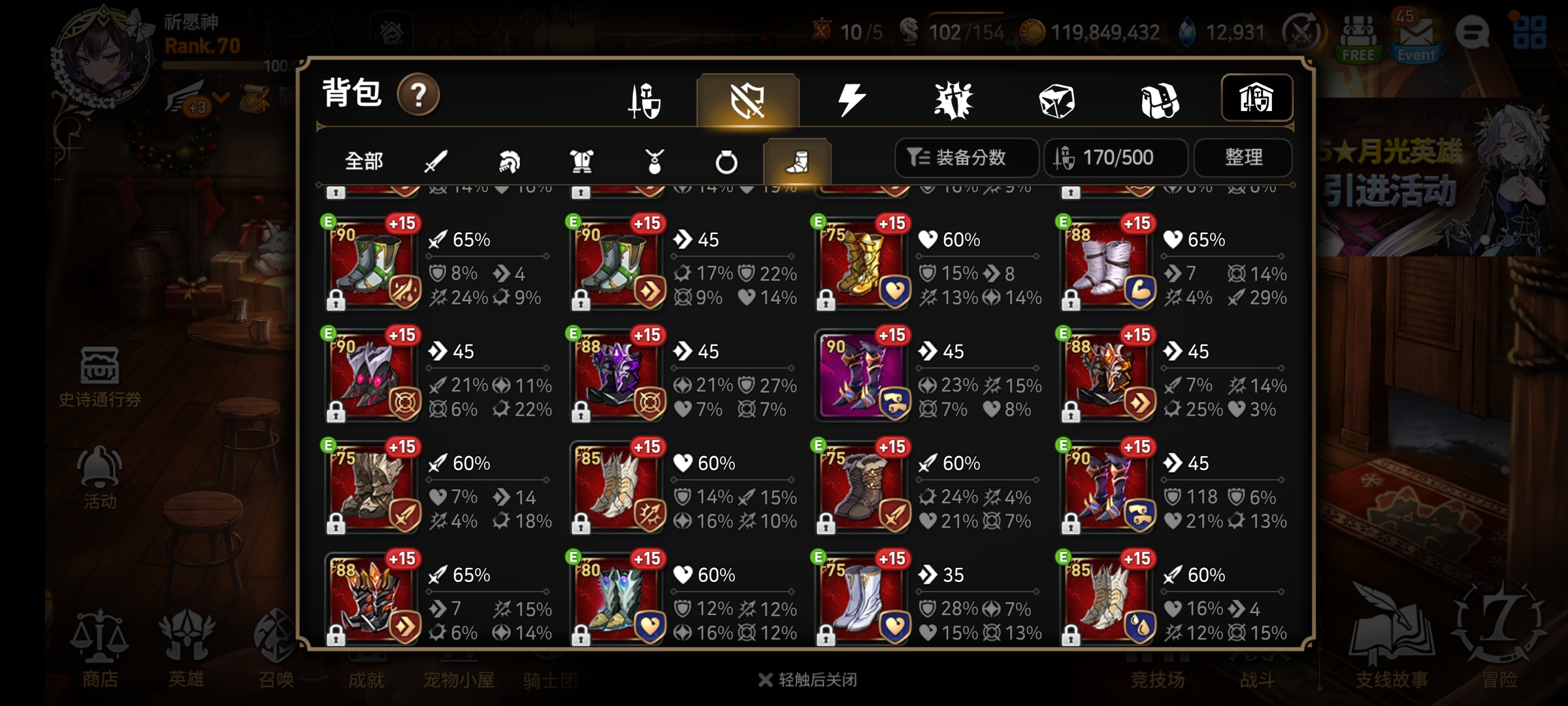Open the Event mail icon
Image resolution: width=1568 pixels, height=706 pixels.
coord(1416,38)
